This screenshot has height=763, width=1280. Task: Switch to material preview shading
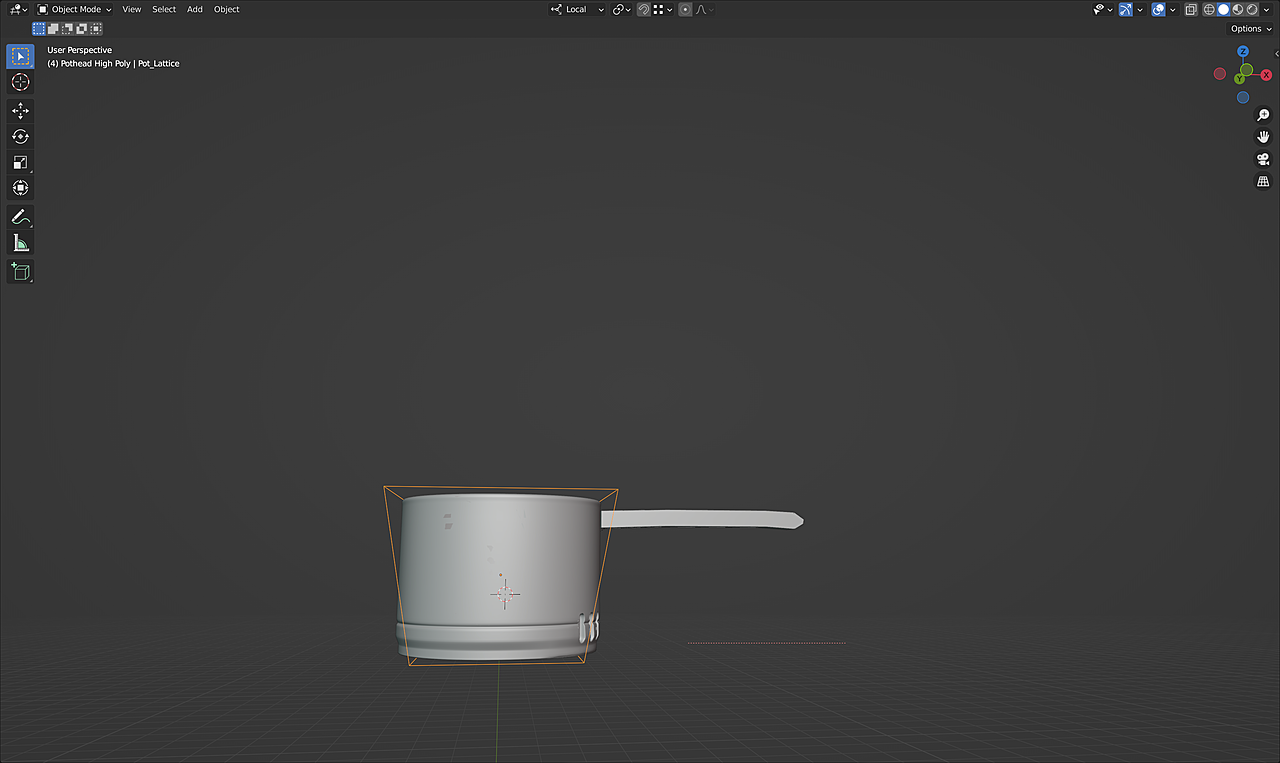[x=1237, y=9]
